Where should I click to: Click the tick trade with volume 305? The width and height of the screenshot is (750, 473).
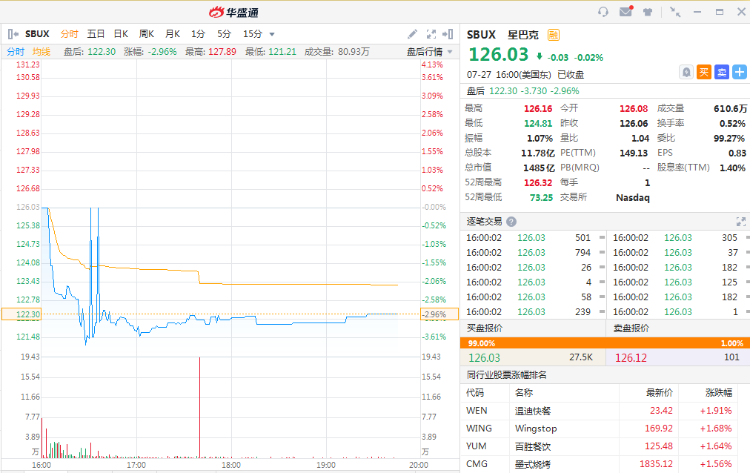[680, 238]
